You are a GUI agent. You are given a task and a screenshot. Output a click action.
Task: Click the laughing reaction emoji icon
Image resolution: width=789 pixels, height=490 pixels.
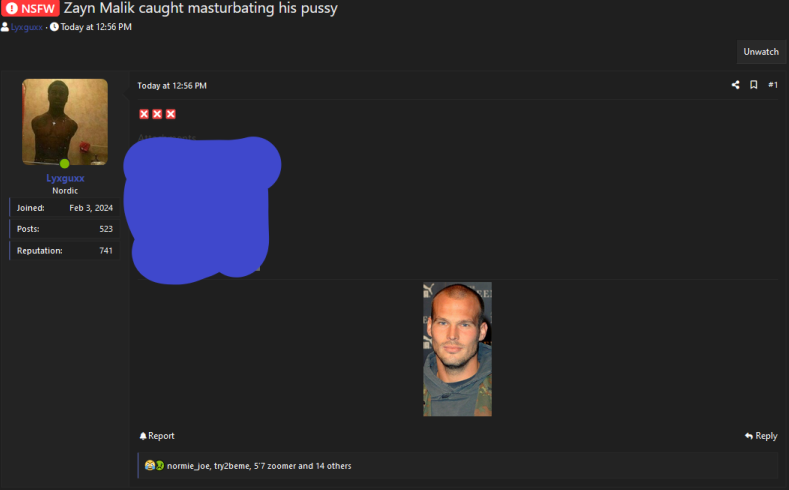[x=149, y=465]
